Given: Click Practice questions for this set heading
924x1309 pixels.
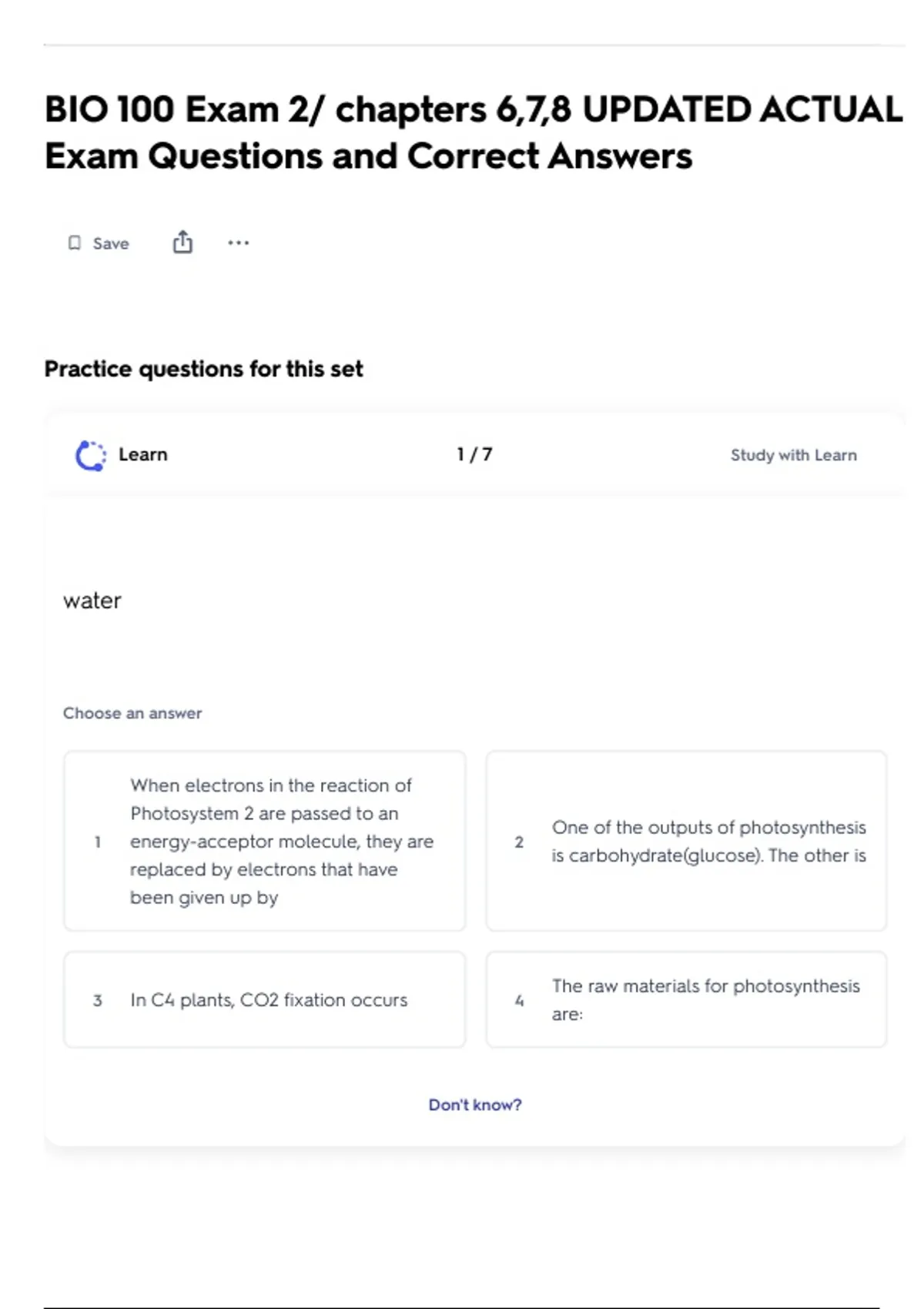Looking at the screenshot, I should click(203, 369).
